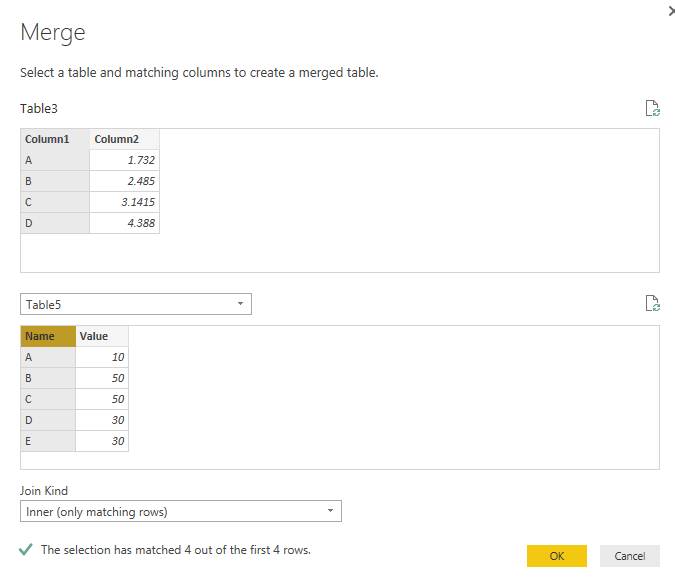Click the 2.485 cell in Table3
675x578 pixels.
pyautogui.click(x=124, y=181)
